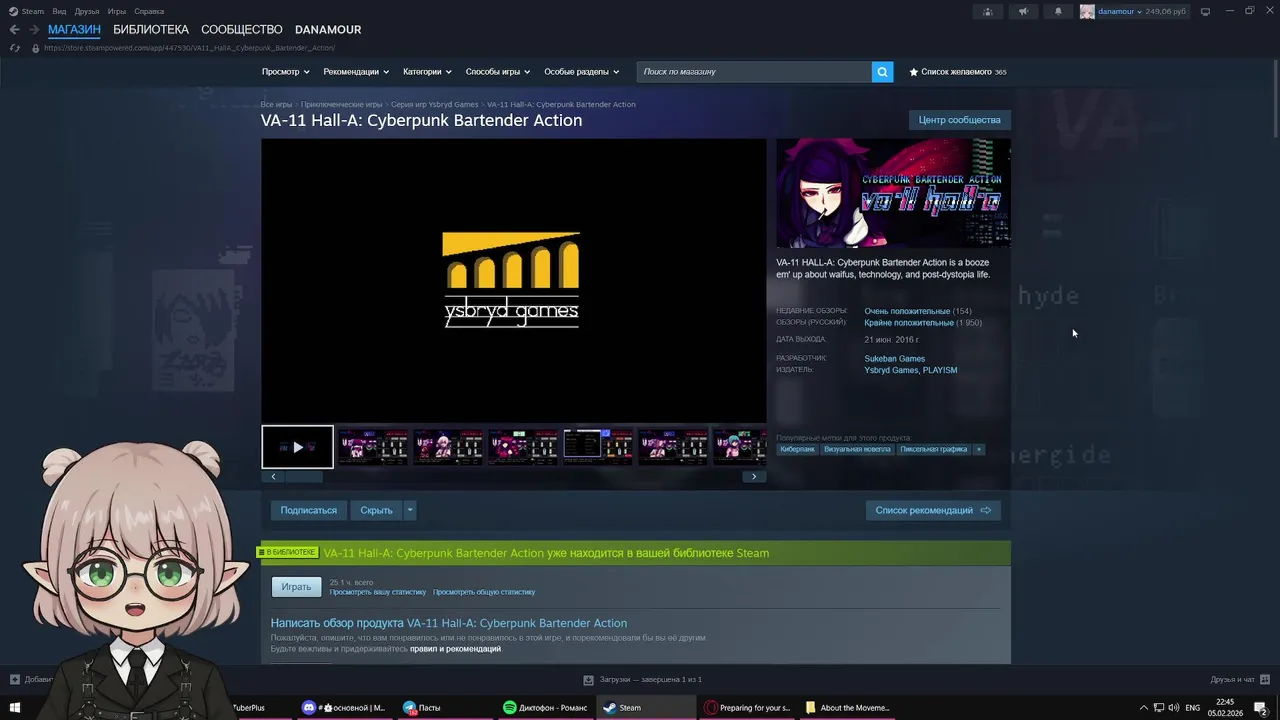Viewport: 1280px width, 720px height.
Task: Switch to Big Picture mode icon
Action: pos(1205,11)
